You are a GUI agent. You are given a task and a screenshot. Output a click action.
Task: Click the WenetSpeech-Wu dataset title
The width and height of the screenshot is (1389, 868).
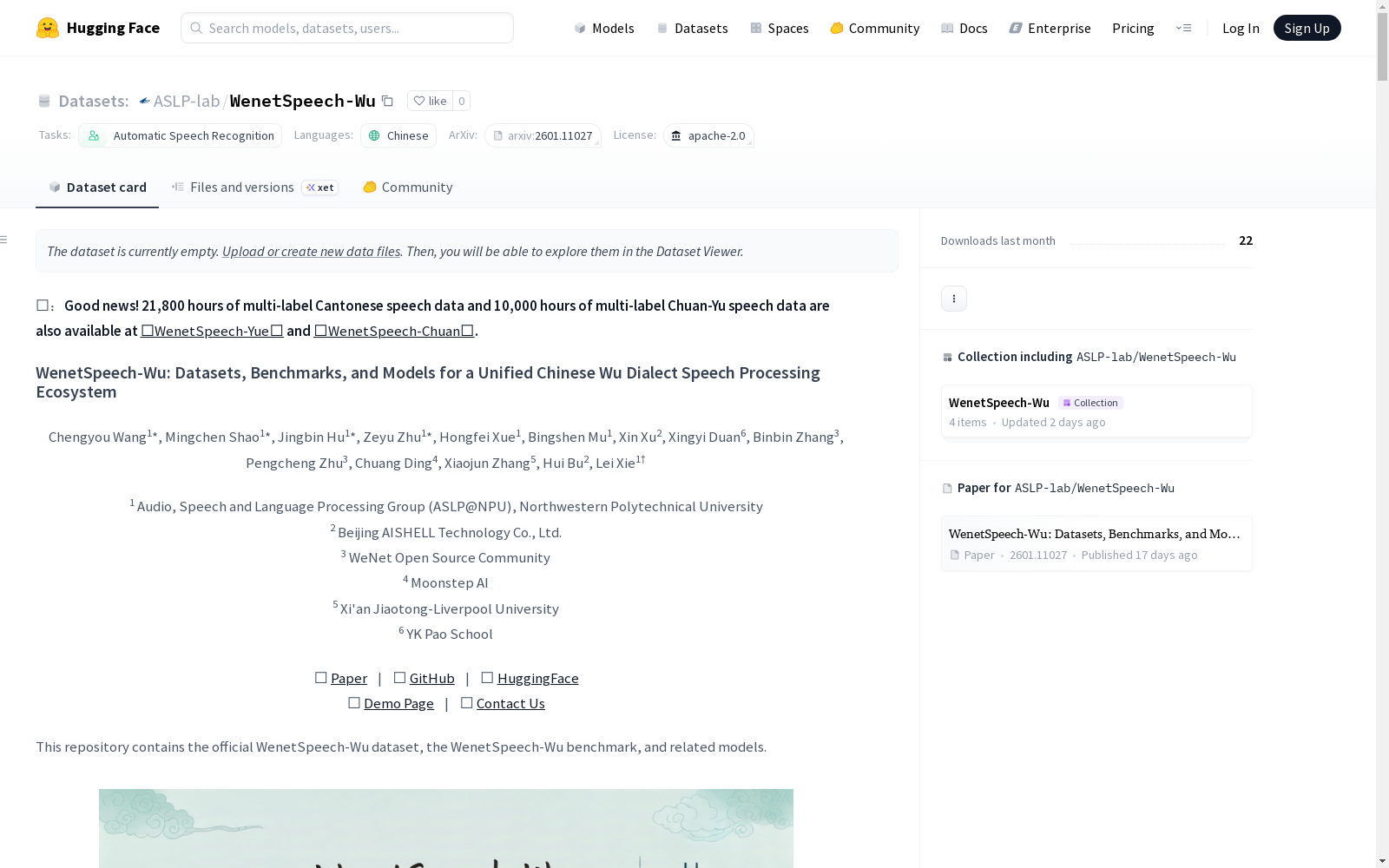pyautogui.click(x=302, y=101)
